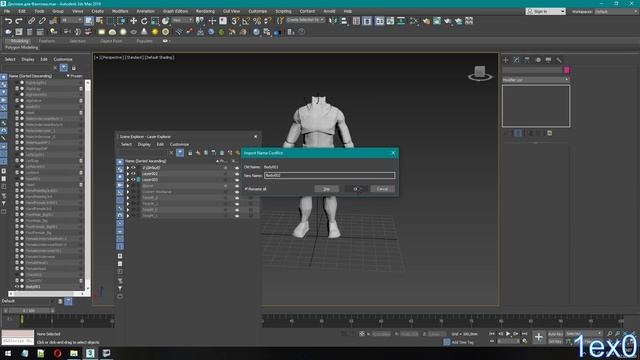This screenshot has width=640, height=360.
Task: Open the Opera browser taskbar icon
Action: [57, 353]
